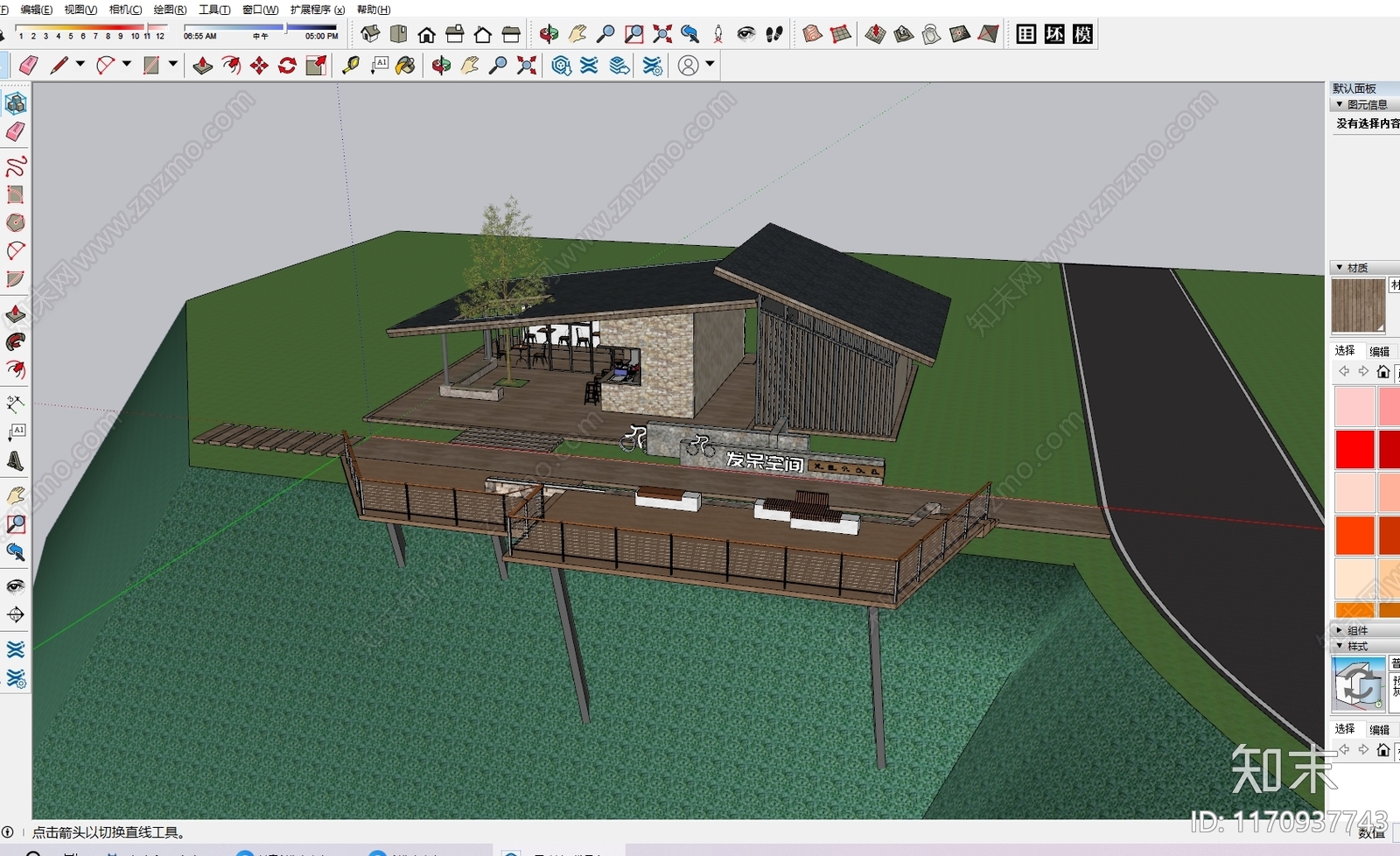This screenshot has height=856, width=1400.
Task: Switch to Front view icon
Action: [427, 34]
